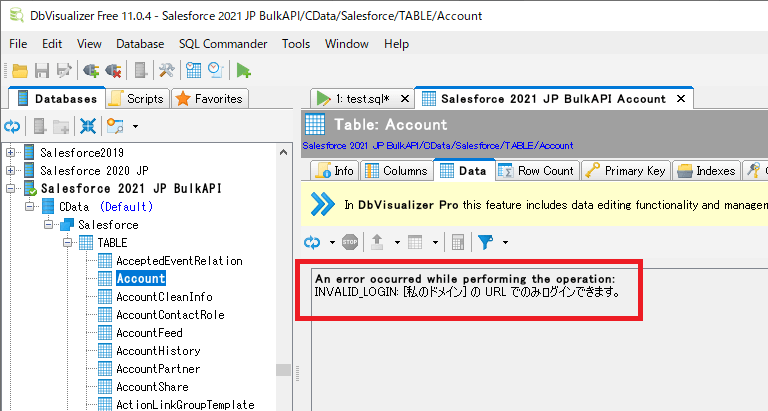Open the Indexes sub-tab
The height and width of the screenshot is (411, 768).
tap(706, 170)
